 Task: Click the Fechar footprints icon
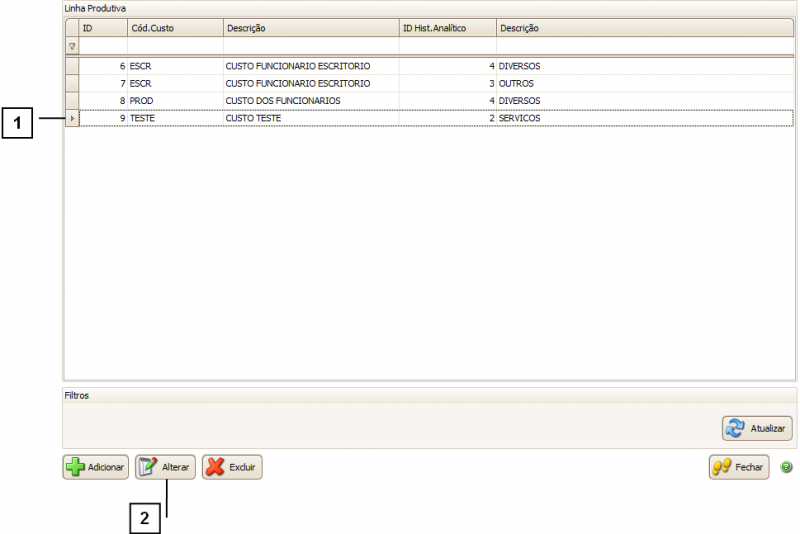(x=721, y=468)
